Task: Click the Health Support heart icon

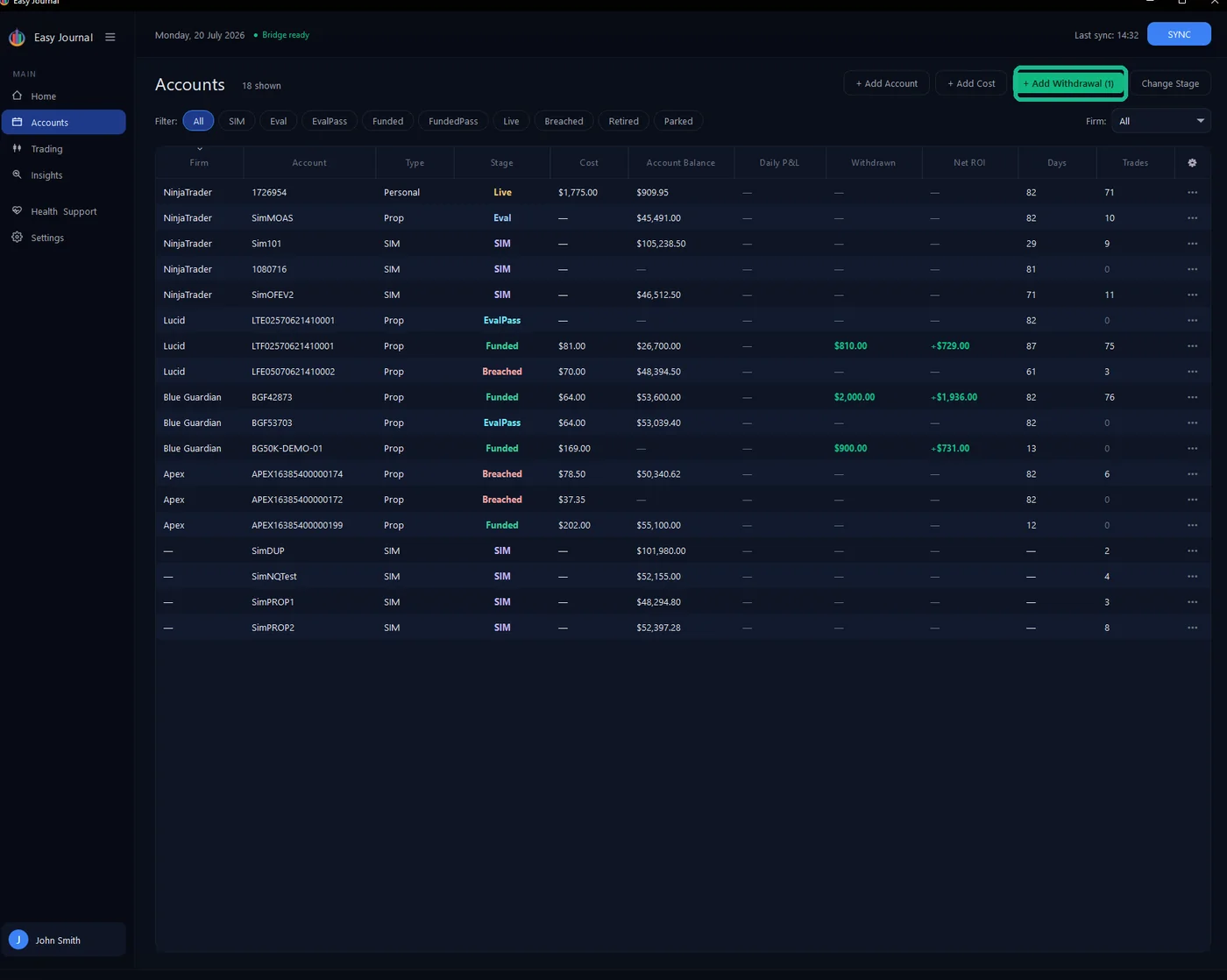Action: [17, 210]
